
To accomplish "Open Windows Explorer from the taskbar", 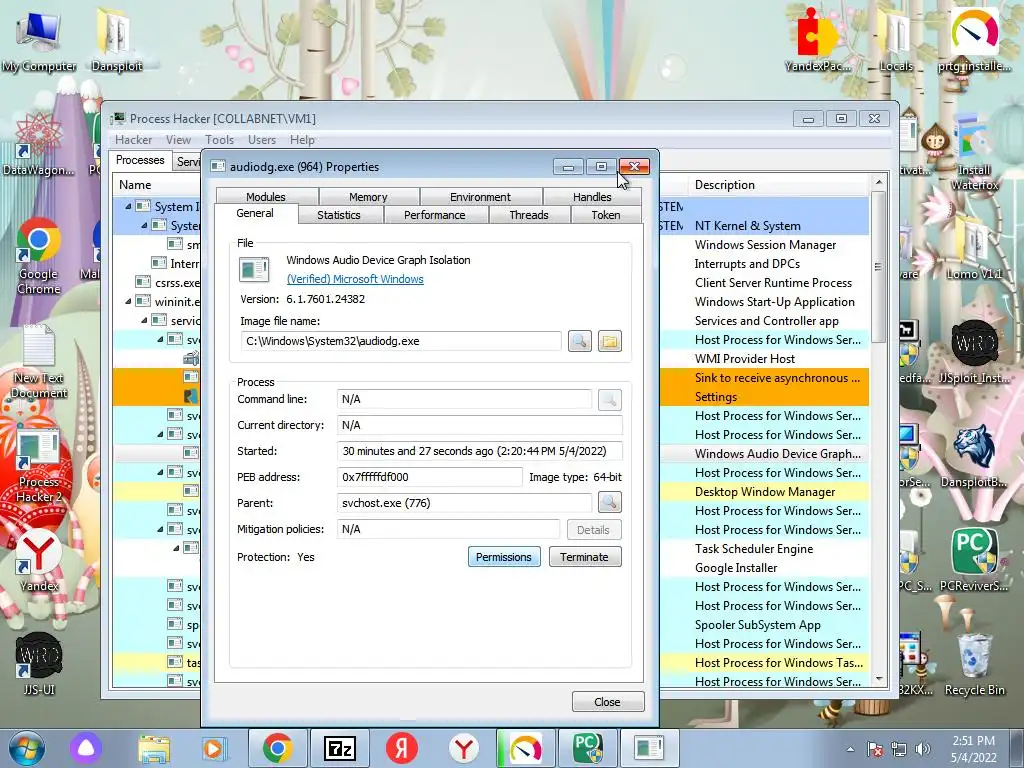I will click(x=154, y=748).
